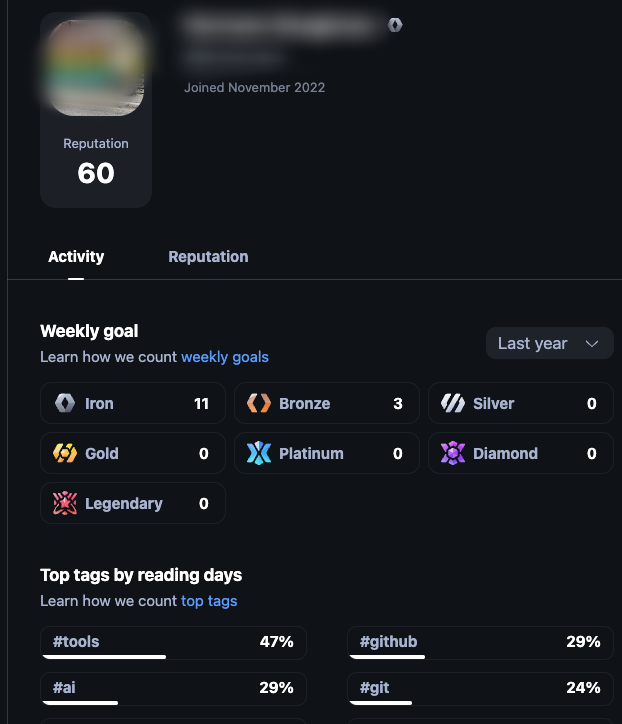The height and width of the screenshot is (724, 622).
Task: Switch to the Reputation tab
Action: 208,257
